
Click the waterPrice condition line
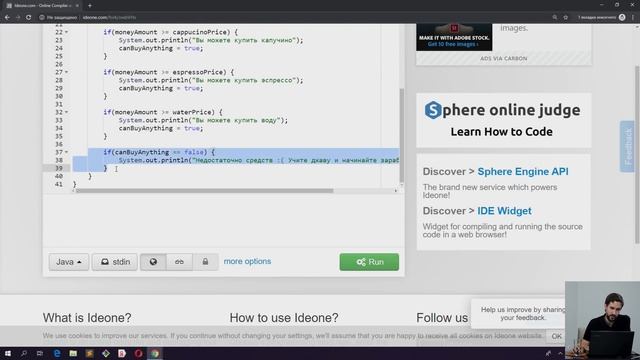(163, 112)
